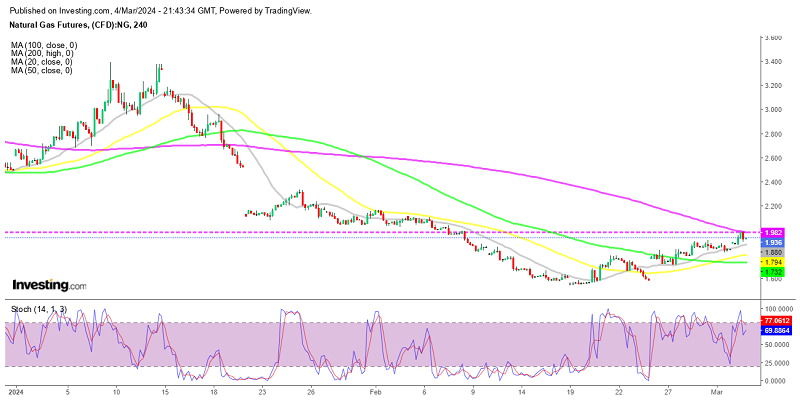Click the 3.400 level on the price axis
The image size is (800, 400).
pos(773,61)
